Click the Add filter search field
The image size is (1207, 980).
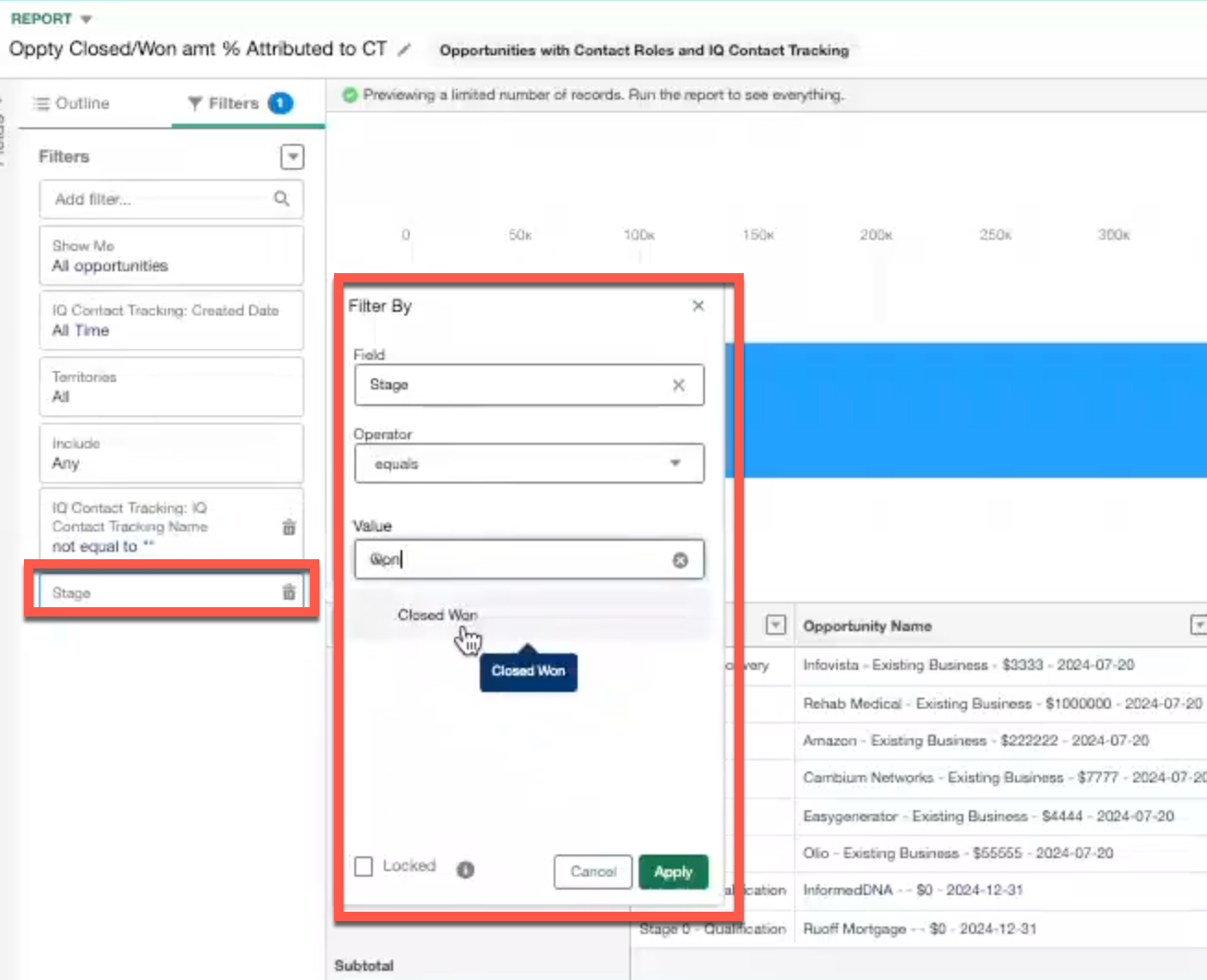[157, 199]
